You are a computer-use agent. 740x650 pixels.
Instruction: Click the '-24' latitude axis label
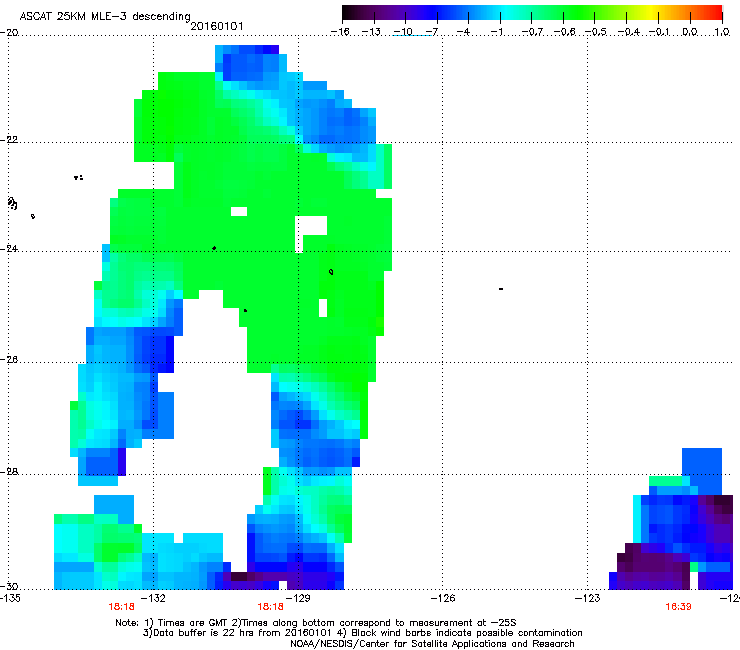point(9,249)
